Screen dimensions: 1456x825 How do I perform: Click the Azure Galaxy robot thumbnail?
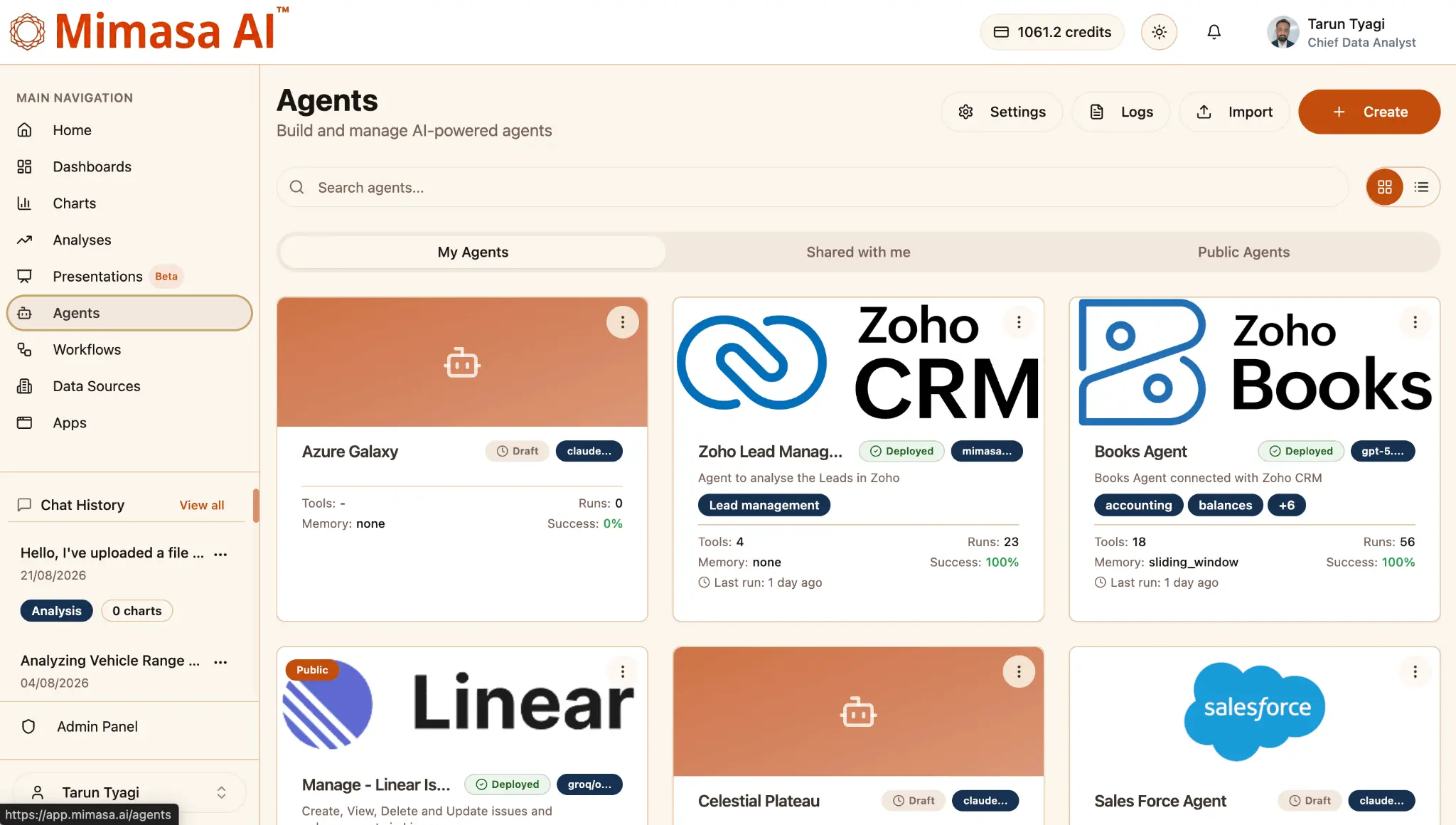pyautogui.click(x=462, y=363)
